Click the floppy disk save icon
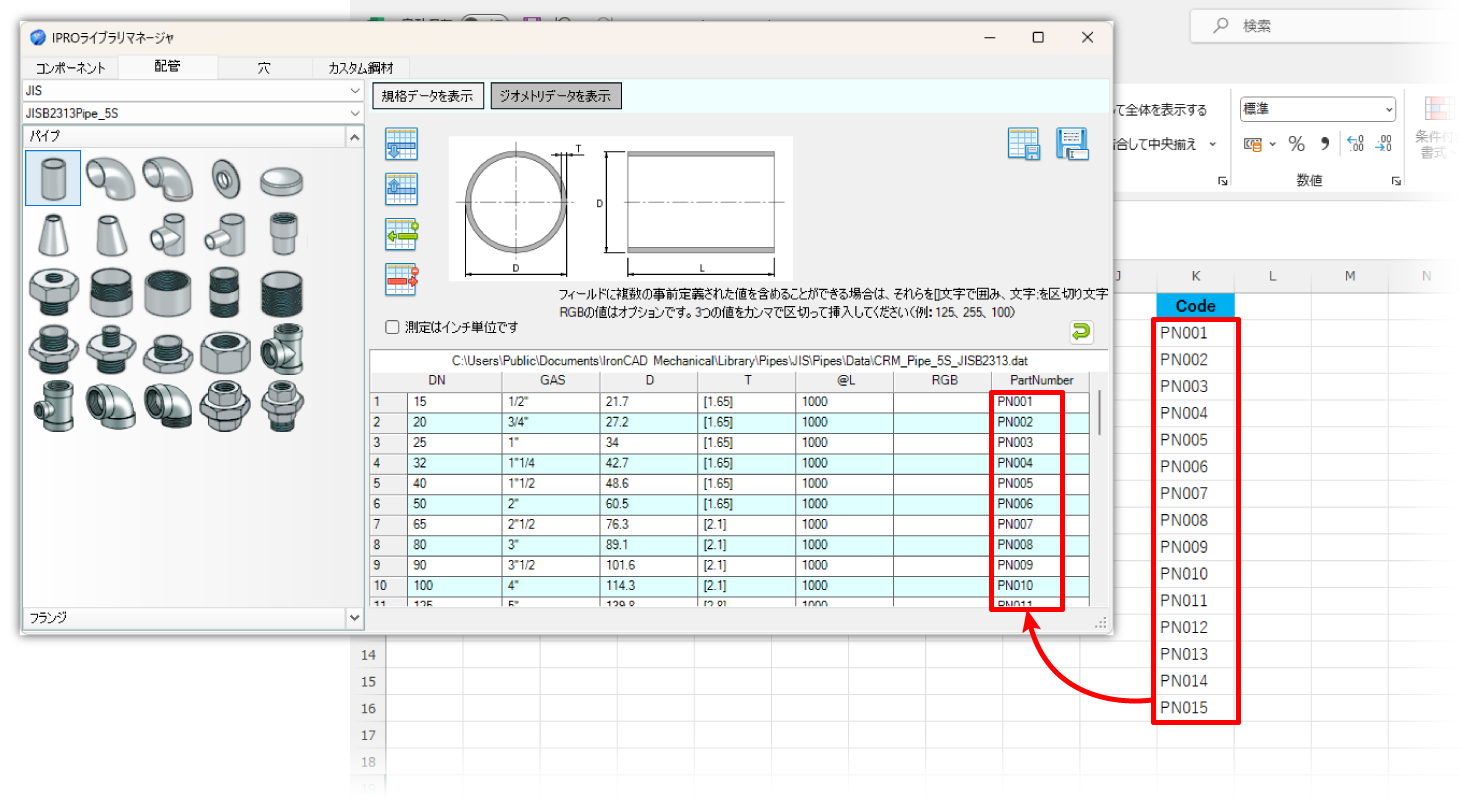This screenshot has height=797, width=1460. [1072, 144]
